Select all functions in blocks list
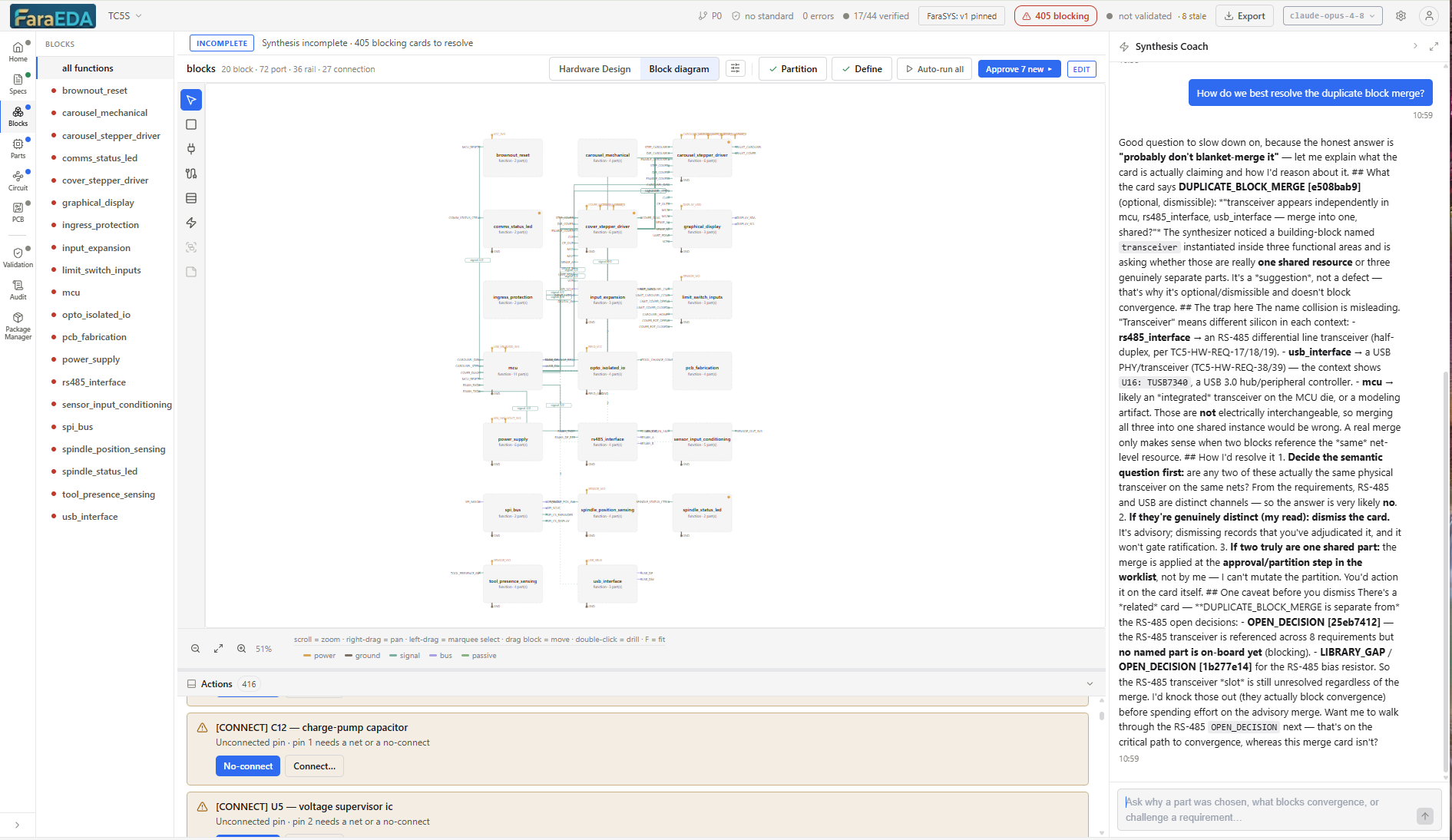The image size is (1452, 840). coord(105,68)
